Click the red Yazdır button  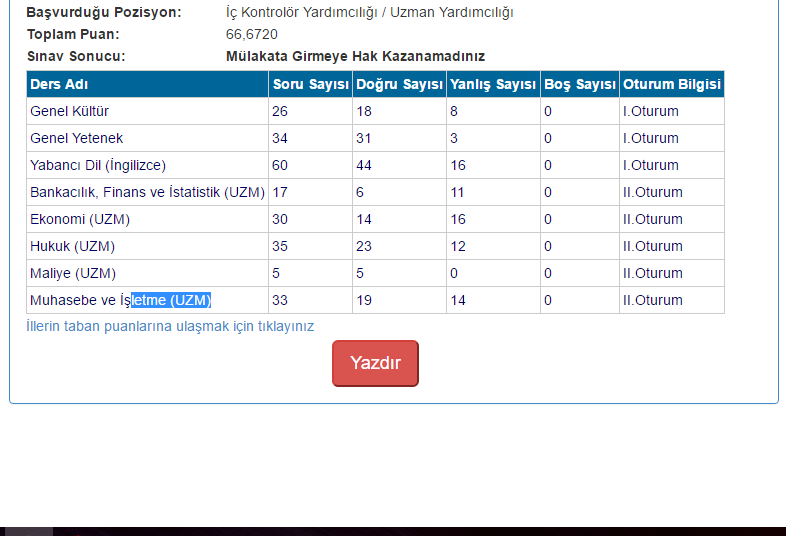pos(375,363)
